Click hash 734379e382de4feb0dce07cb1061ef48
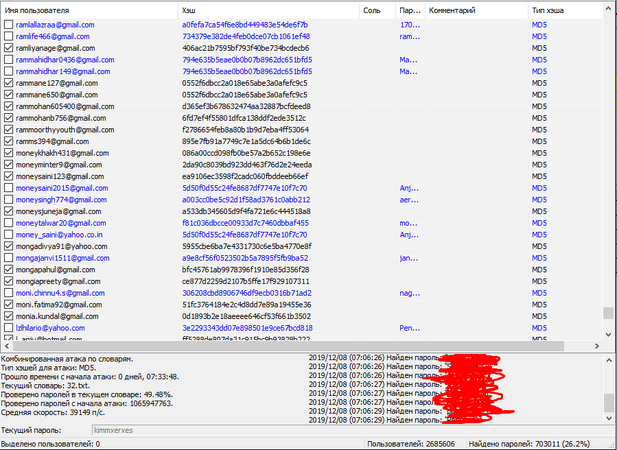617x450 pixels. click(x=246, y=37)
